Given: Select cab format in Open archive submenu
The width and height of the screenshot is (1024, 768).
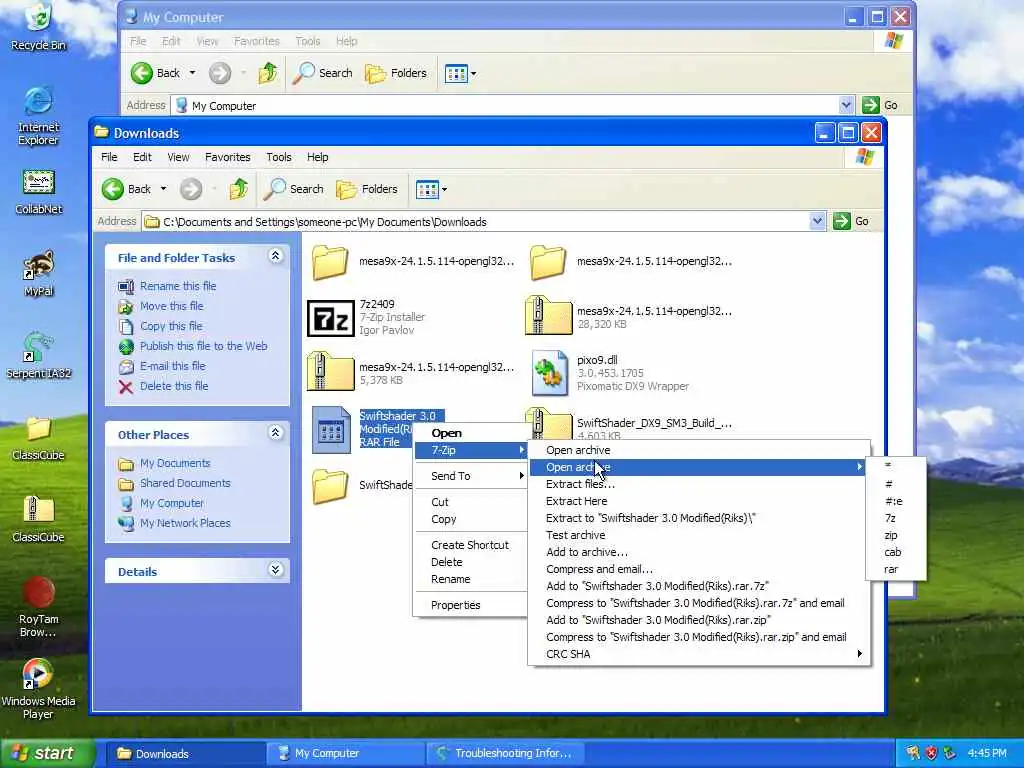Looking at the screenshot, I should 895,552.
